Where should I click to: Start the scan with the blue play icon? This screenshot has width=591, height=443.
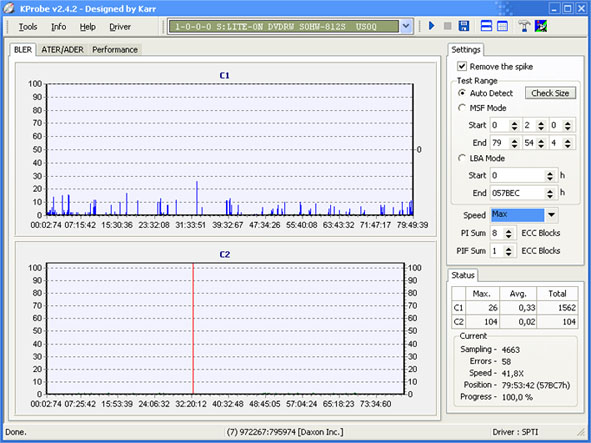point(432,26)
